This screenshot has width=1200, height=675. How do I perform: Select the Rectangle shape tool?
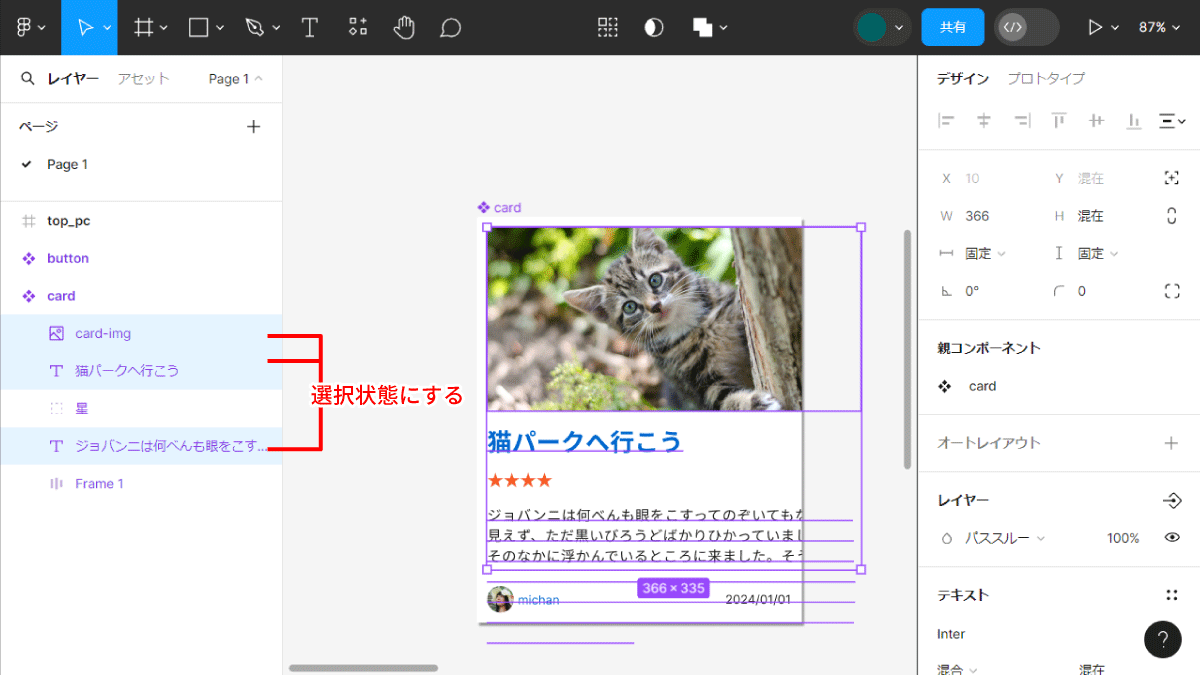pos(199,27)
